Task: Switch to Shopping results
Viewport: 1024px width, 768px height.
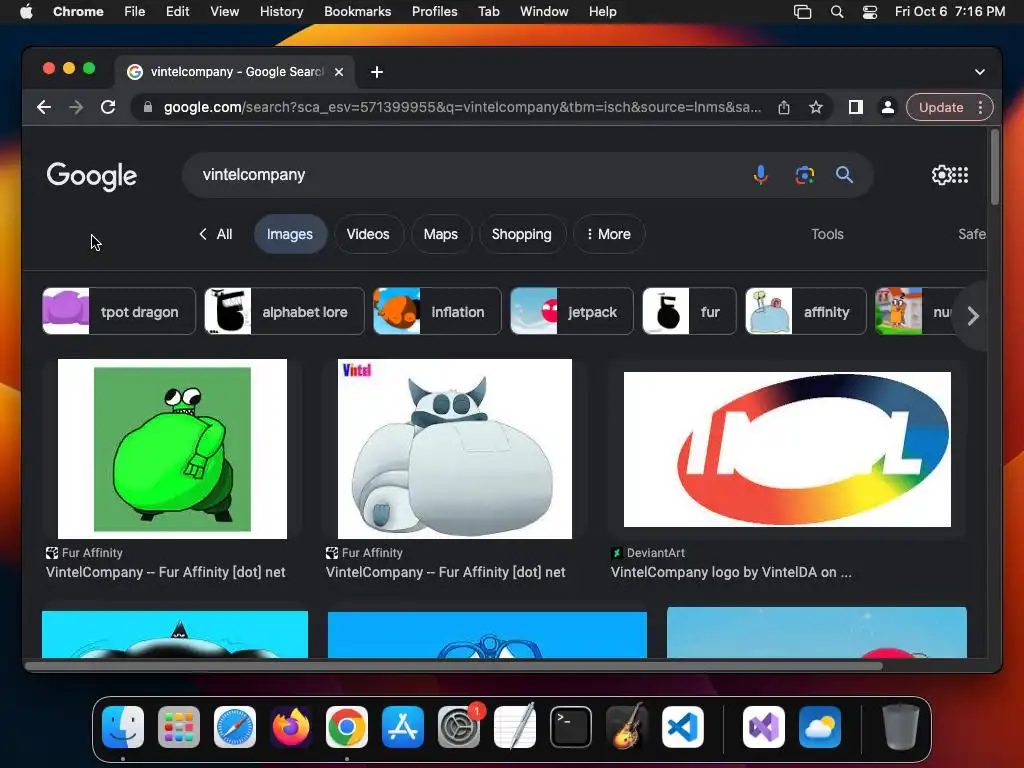Action: [522, 234]
